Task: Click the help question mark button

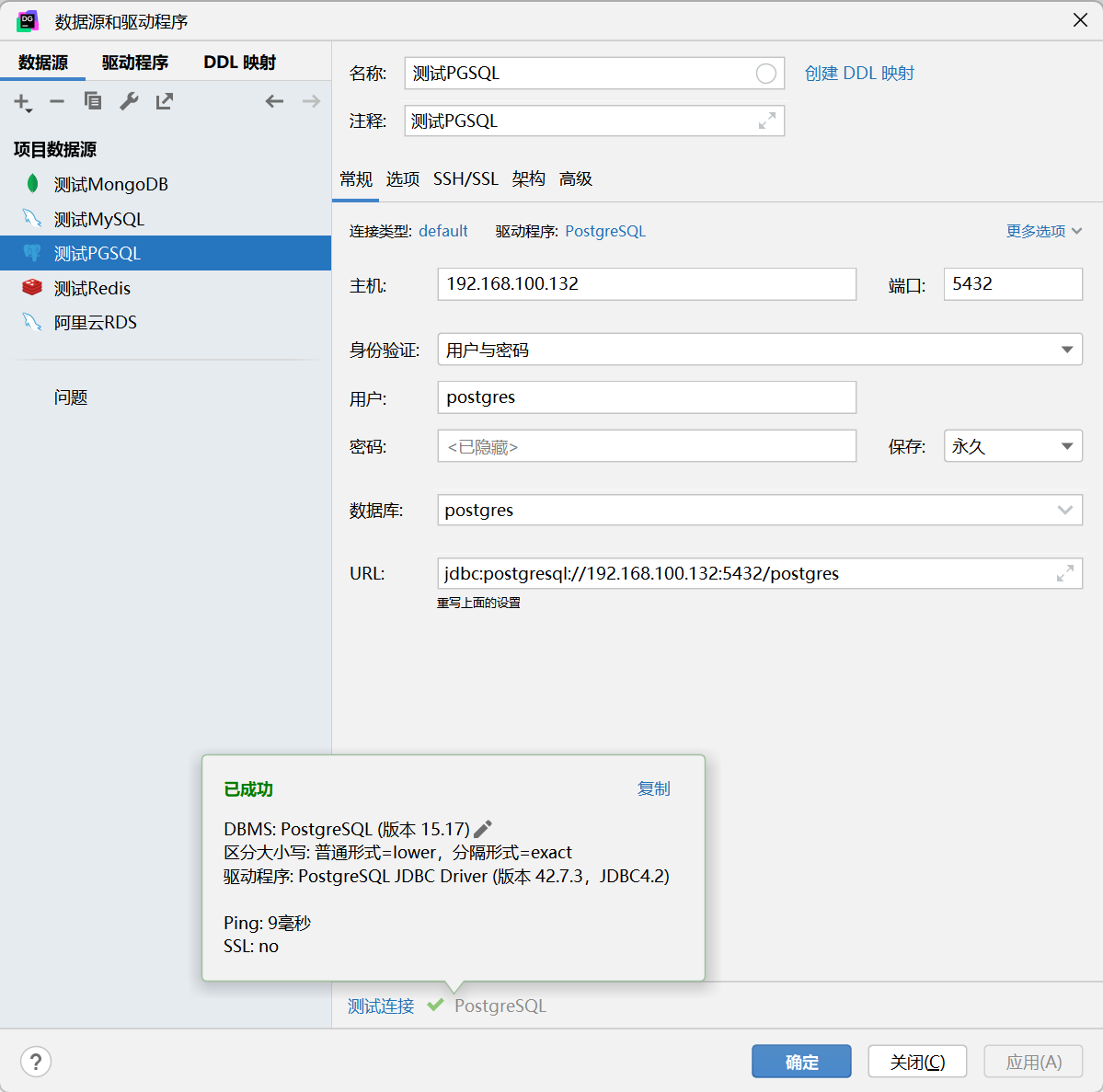Action: [36, 1062]
